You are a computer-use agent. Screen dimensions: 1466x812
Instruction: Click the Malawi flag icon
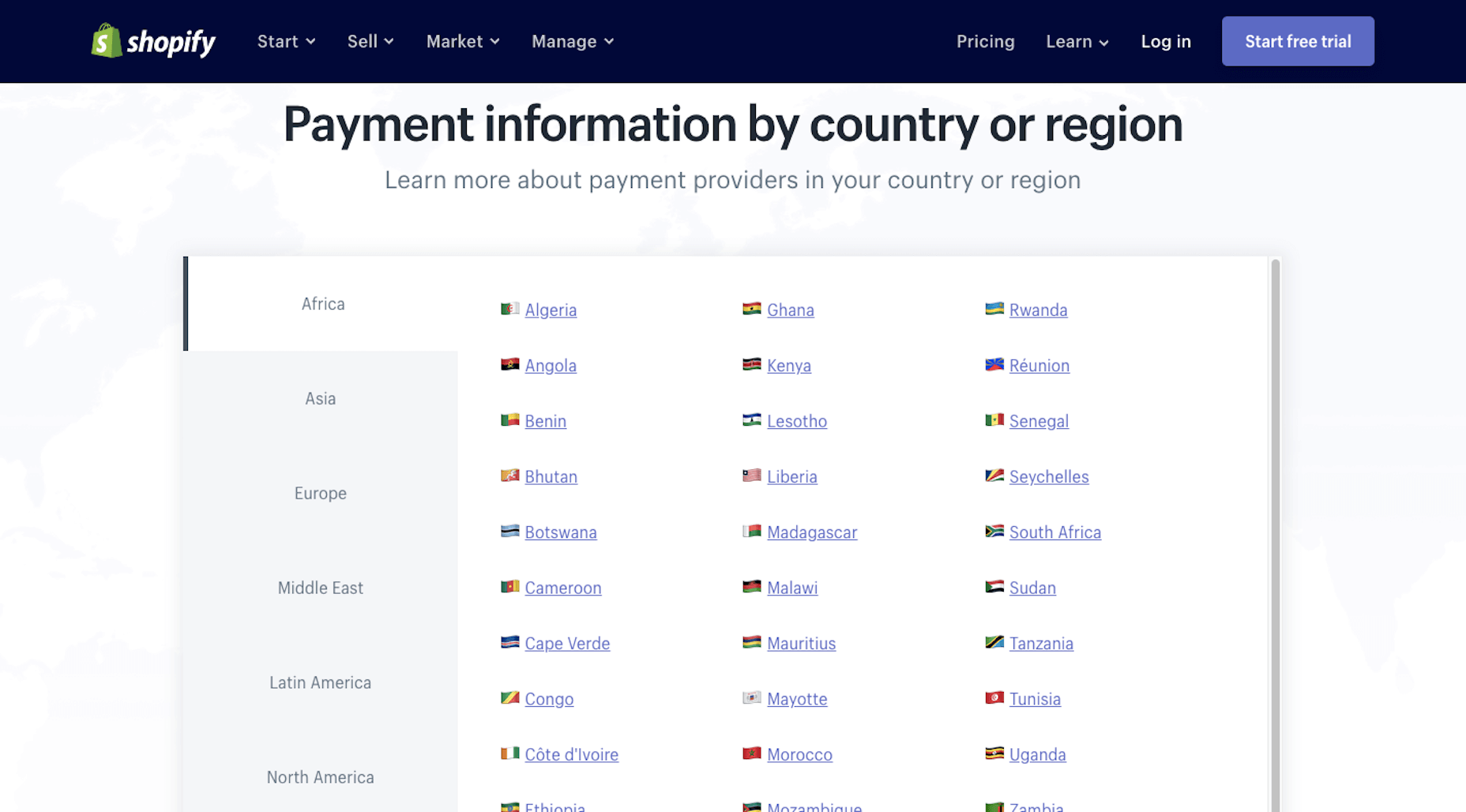tap(752, 586)
